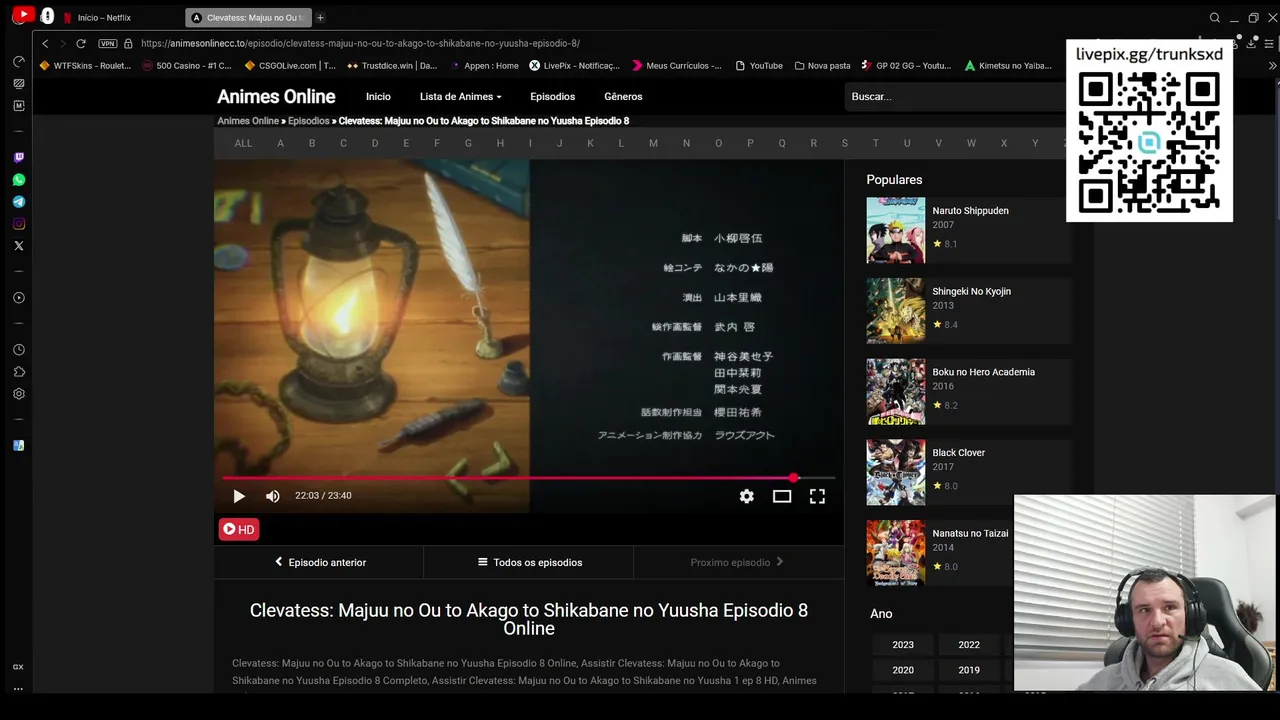Image resolution: width=1280 pixels, height=720 pixels.
Task: Open Extensions cube icon in sidebar
Action: (x=18, y=372)
